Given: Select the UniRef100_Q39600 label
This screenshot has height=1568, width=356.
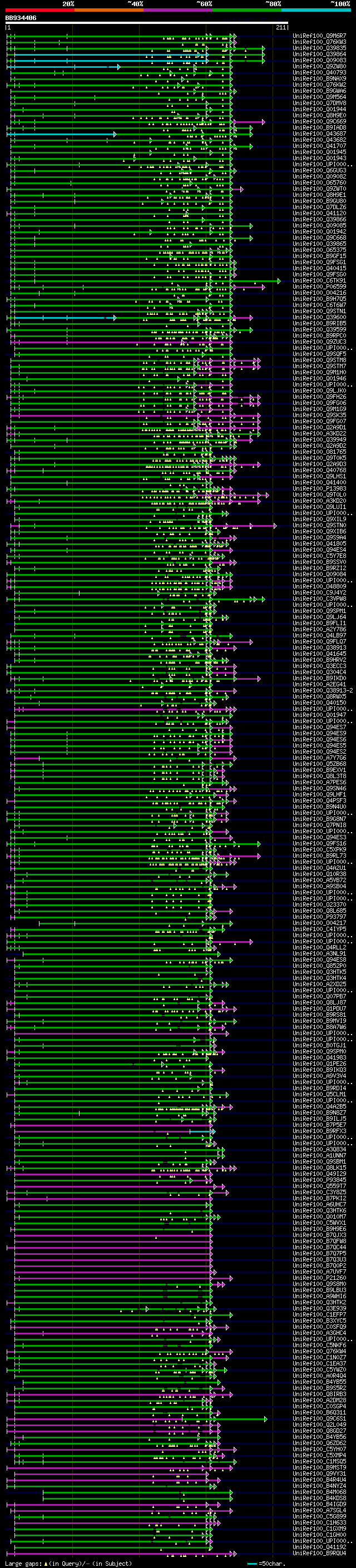Looking at the screenshot, I should tap(319, 317).
